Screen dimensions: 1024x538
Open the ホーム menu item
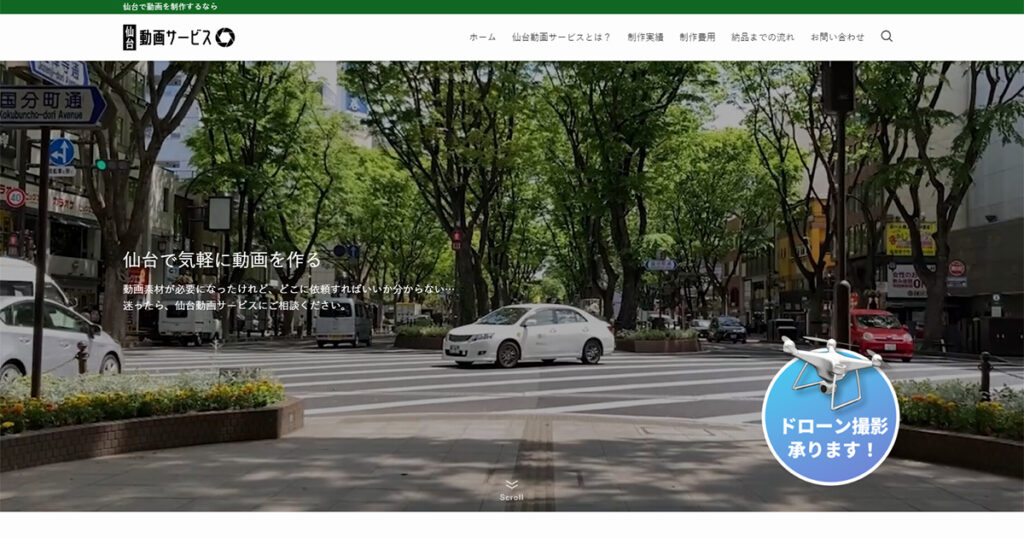[482, 37]
